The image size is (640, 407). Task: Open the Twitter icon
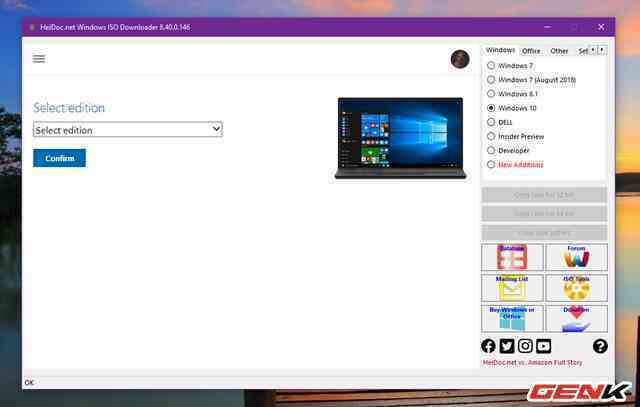pyautogui.click(x=507, y=346)
